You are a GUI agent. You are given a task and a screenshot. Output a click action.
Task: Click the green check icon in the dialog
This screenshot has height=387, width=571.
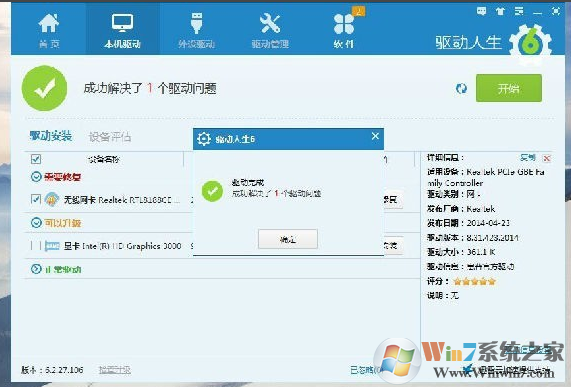(x=212, y=191)
